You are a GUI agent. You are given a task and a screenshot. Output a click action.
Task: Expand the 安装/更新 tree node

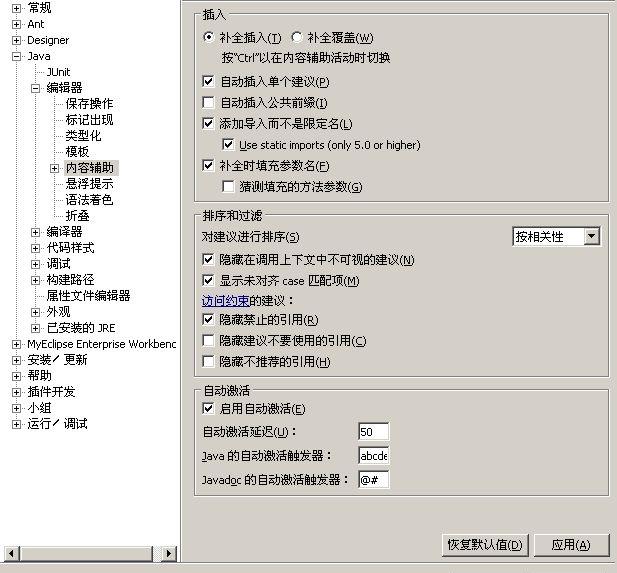[x=16, y=360]
